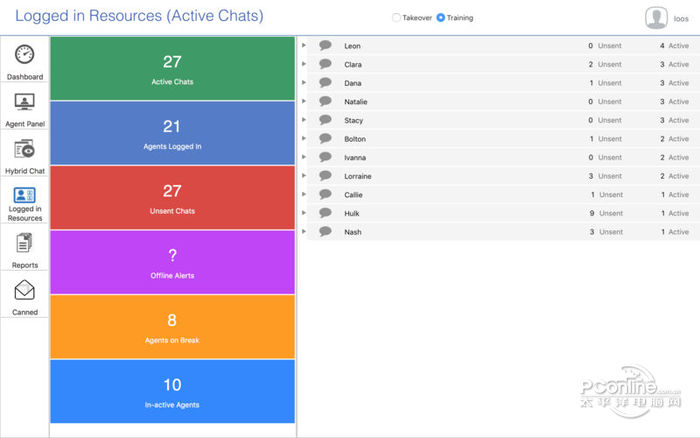This screenshot has width=700, height=438.
Task: Select the Training radio button
Action: click(x=440, y=18)
